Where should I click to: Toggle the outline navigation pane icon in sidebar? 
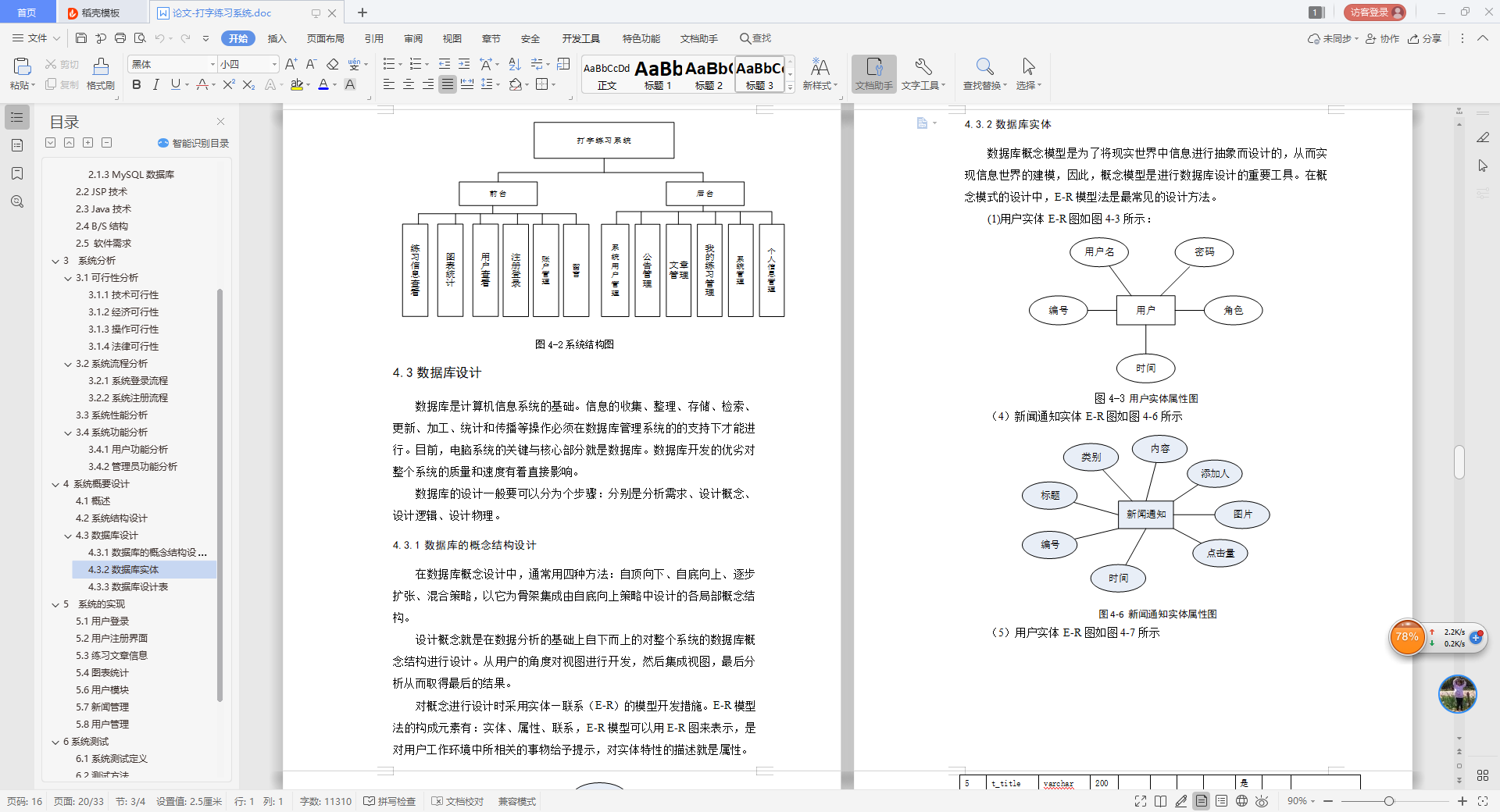coord(17,117)
